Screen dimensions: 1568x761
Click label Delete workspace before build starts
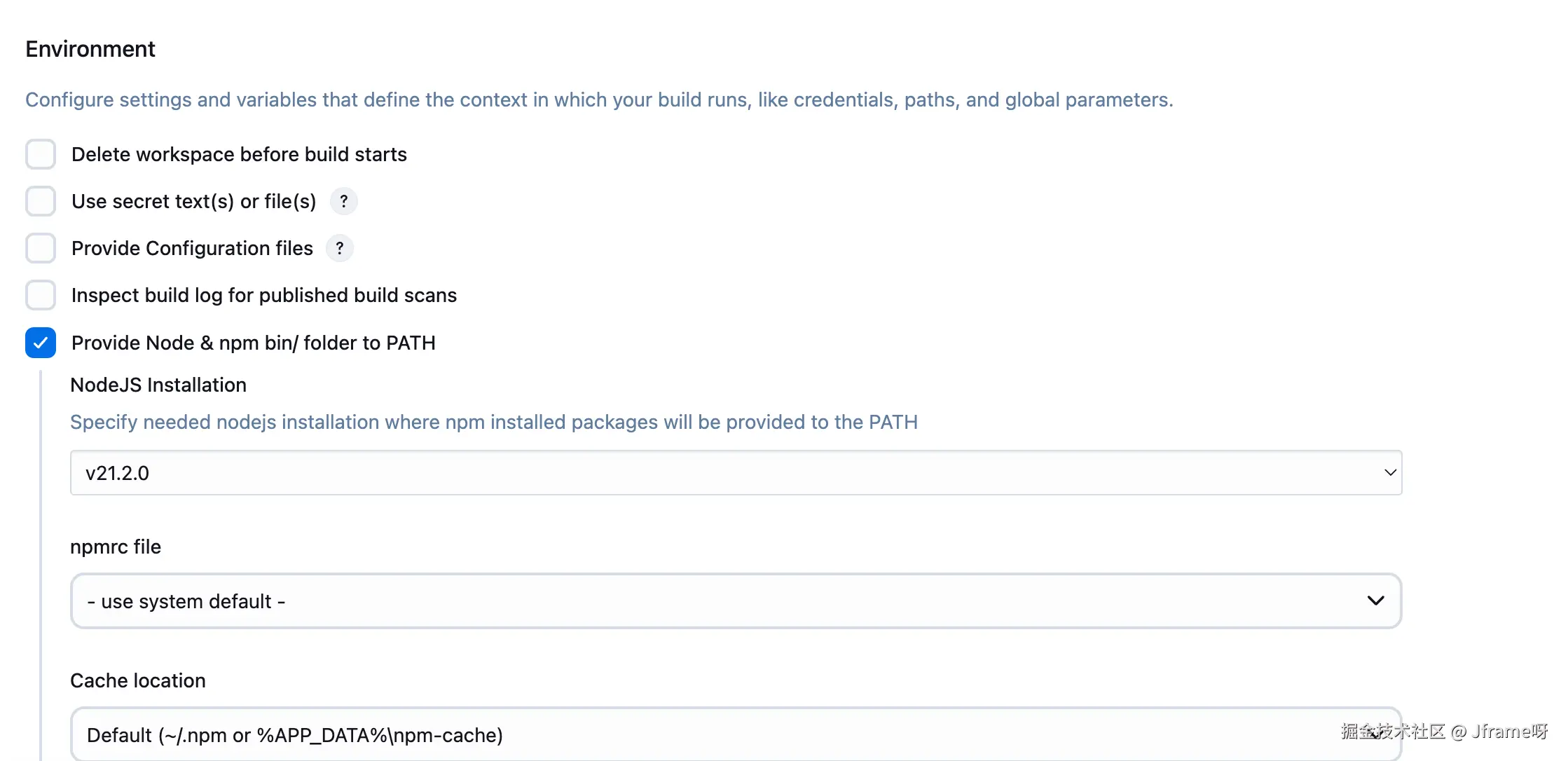[x=239, y=155]
